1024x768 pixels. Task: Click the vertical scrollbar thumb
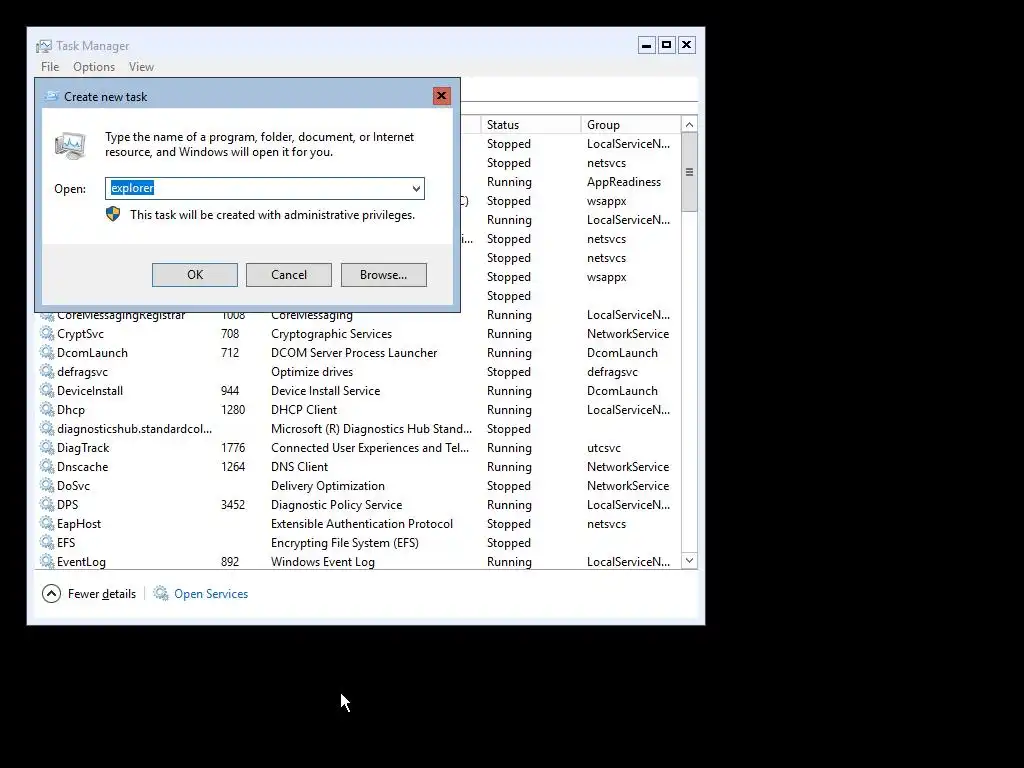[689, 172]
